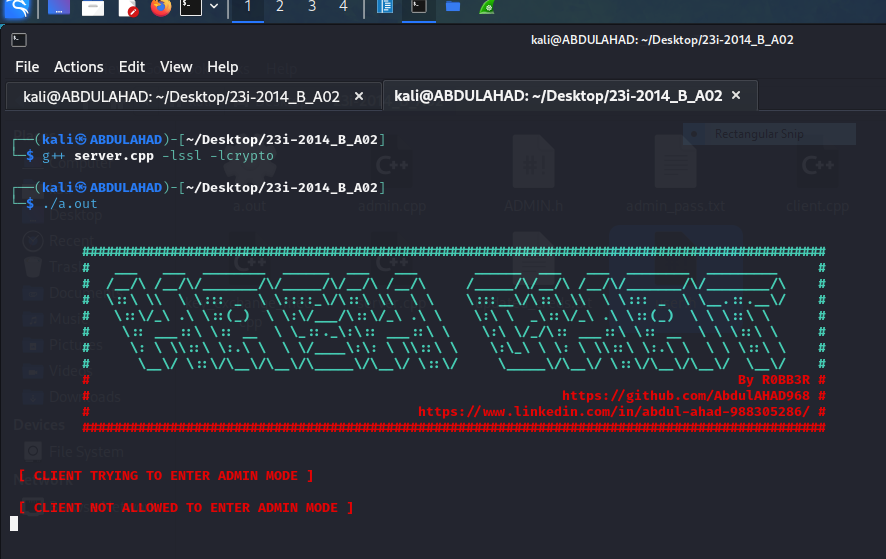886x559 pixels.
Task: Open the Actions menu
Action: [79, 67]
